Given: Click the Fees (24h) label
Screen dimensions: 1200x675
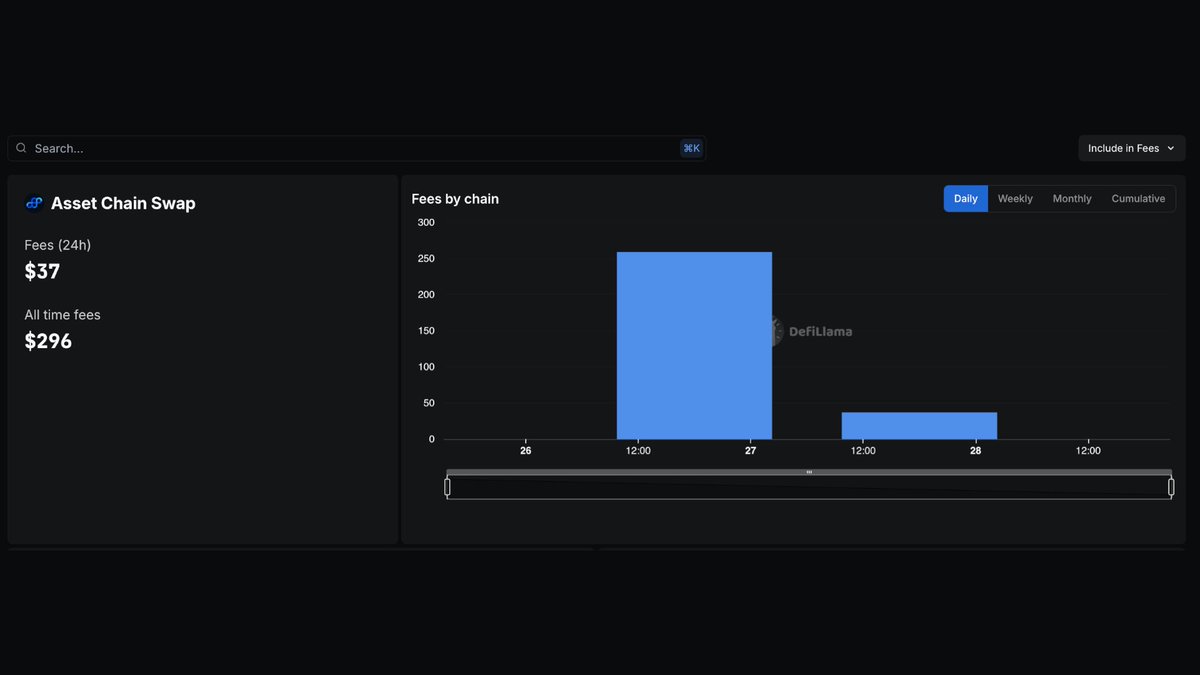Looking at the screenshot, I should (58, 245).
